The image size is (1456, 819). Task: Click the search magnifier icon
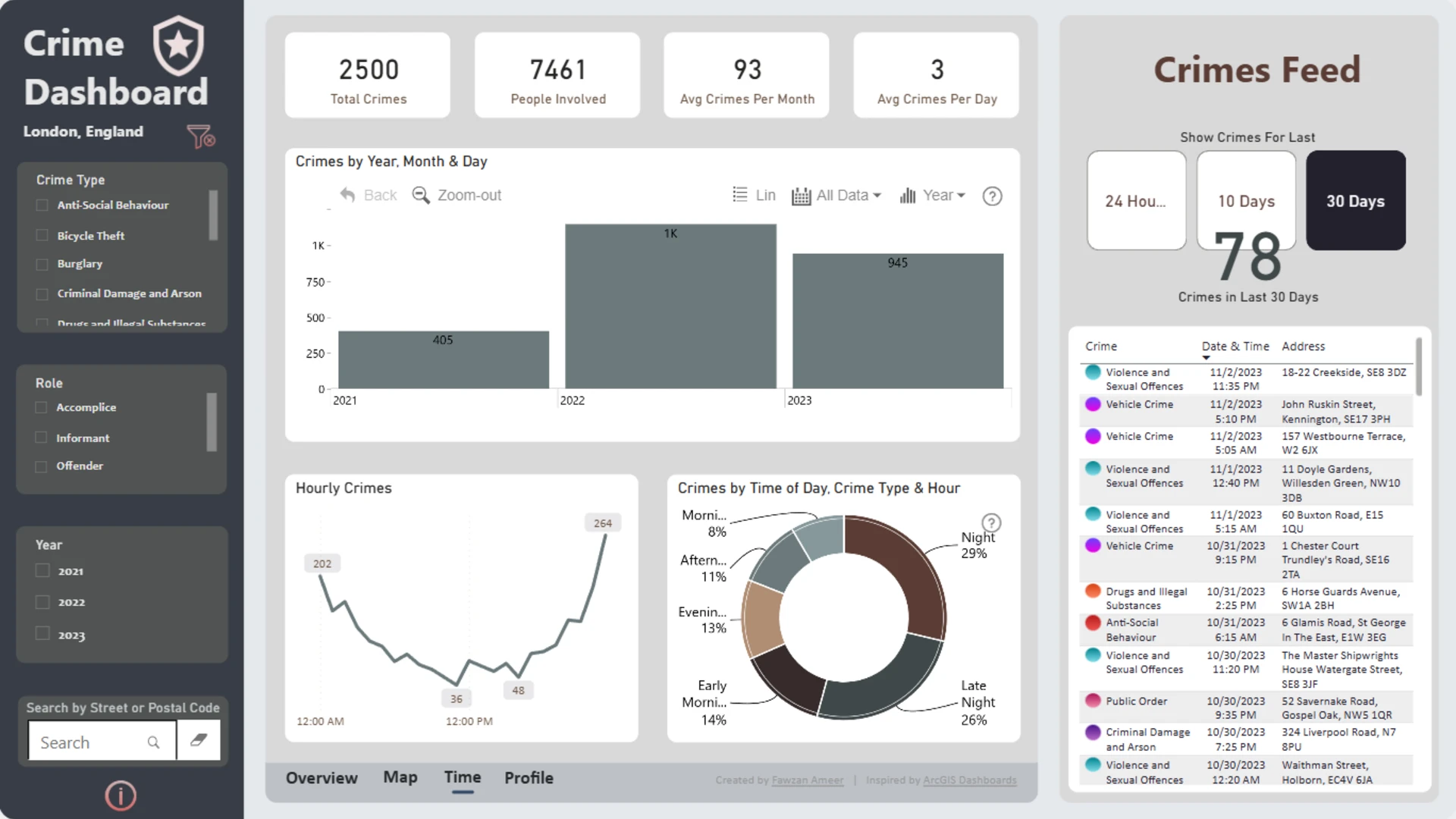point(153,742)
